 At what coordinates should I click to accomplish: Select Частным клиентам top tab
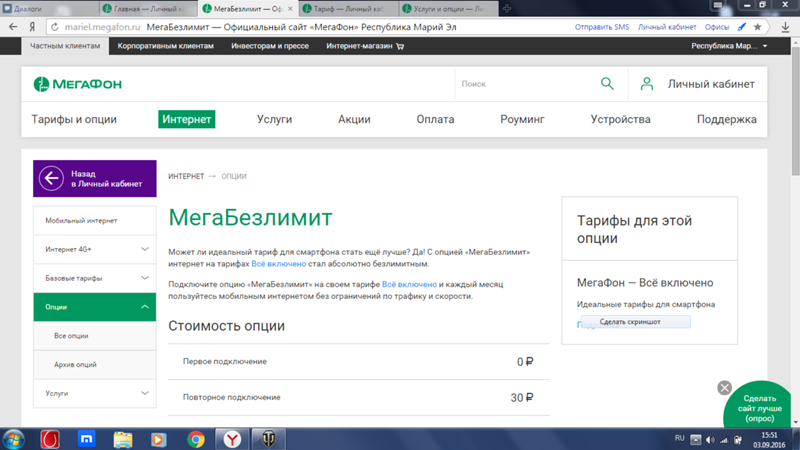(65, 46)
